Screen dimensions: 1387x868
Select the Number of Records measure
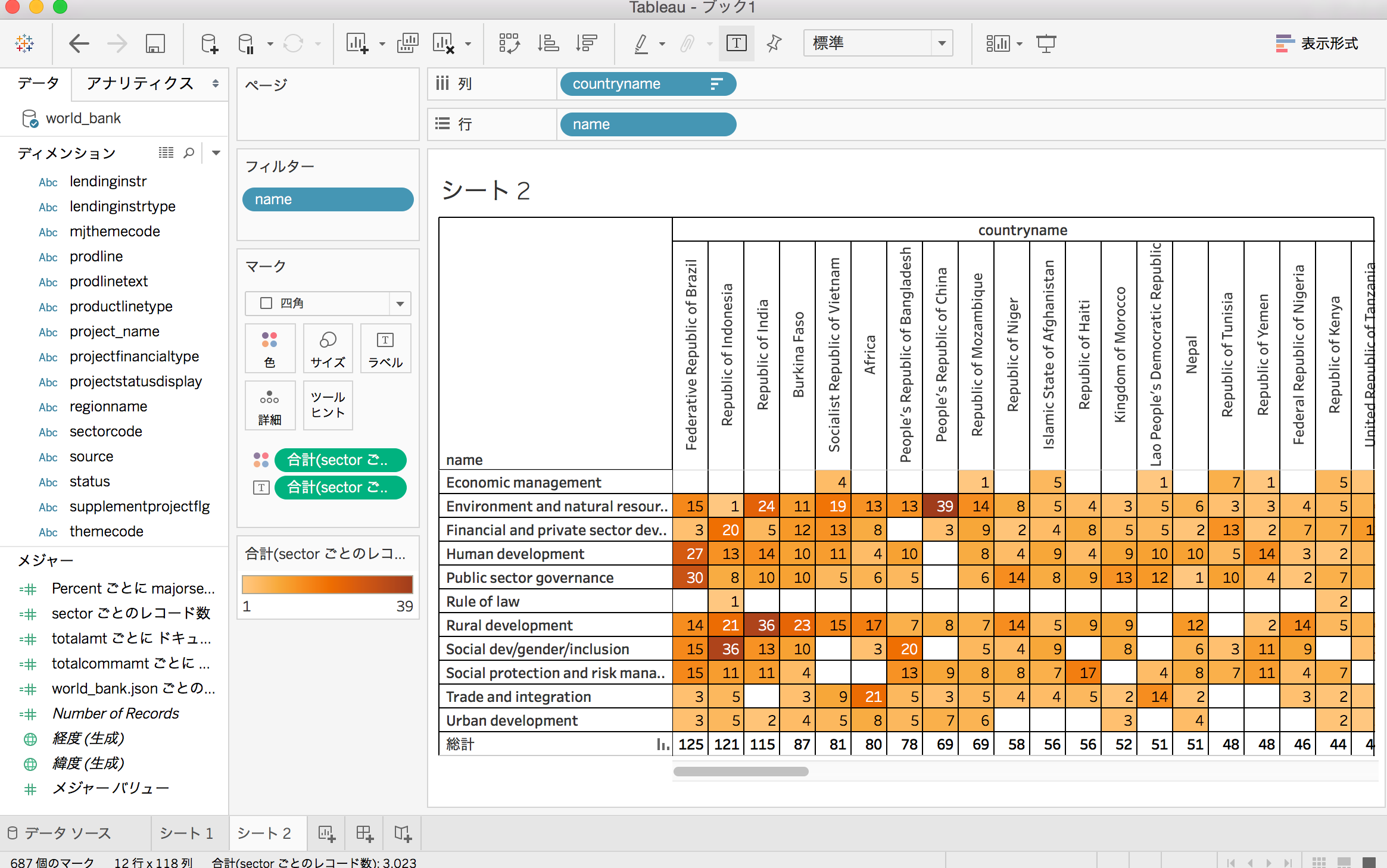(116, 713)
